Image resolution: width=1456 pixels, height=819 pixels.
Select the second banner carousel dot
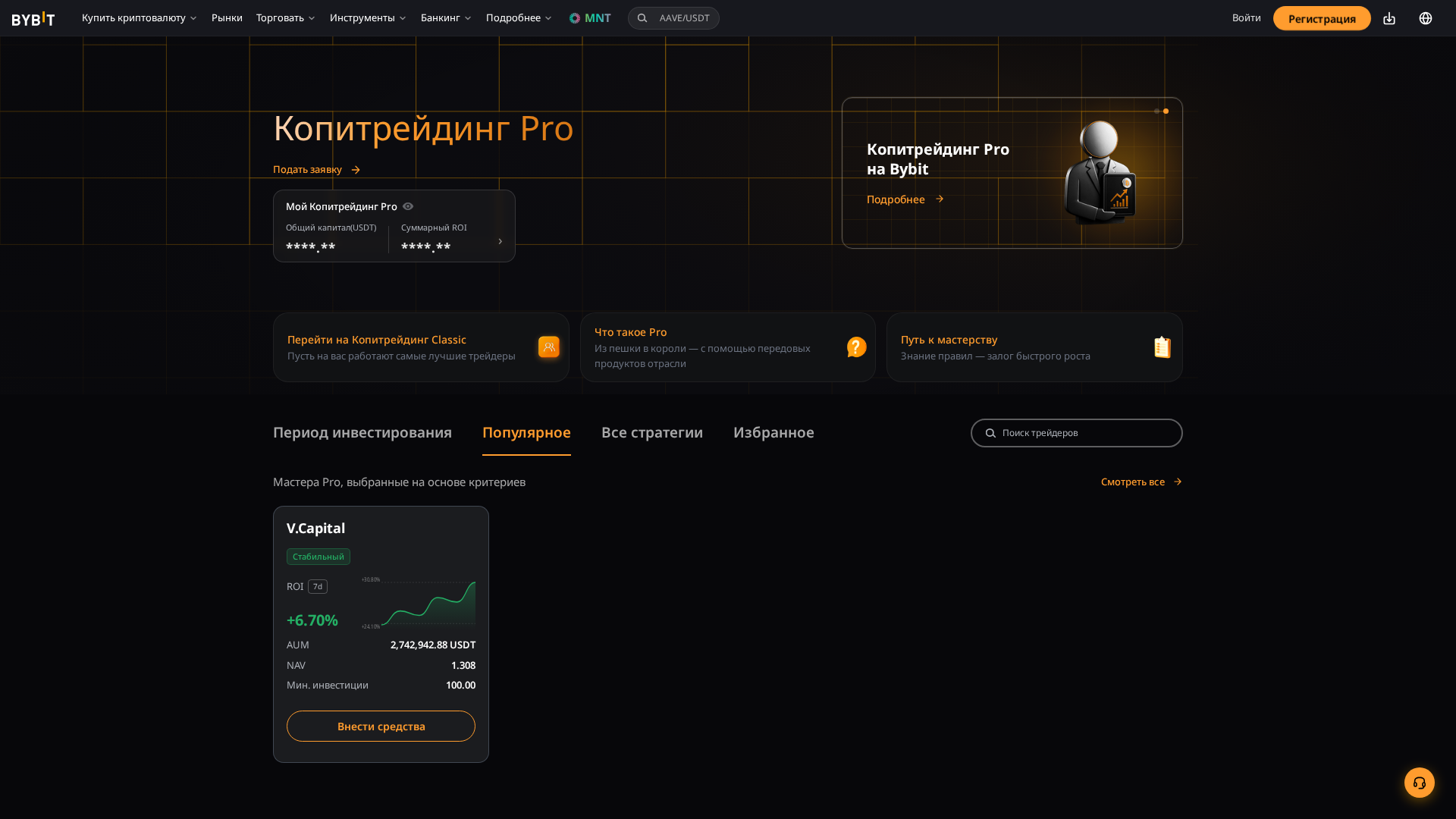point(1166,111)
